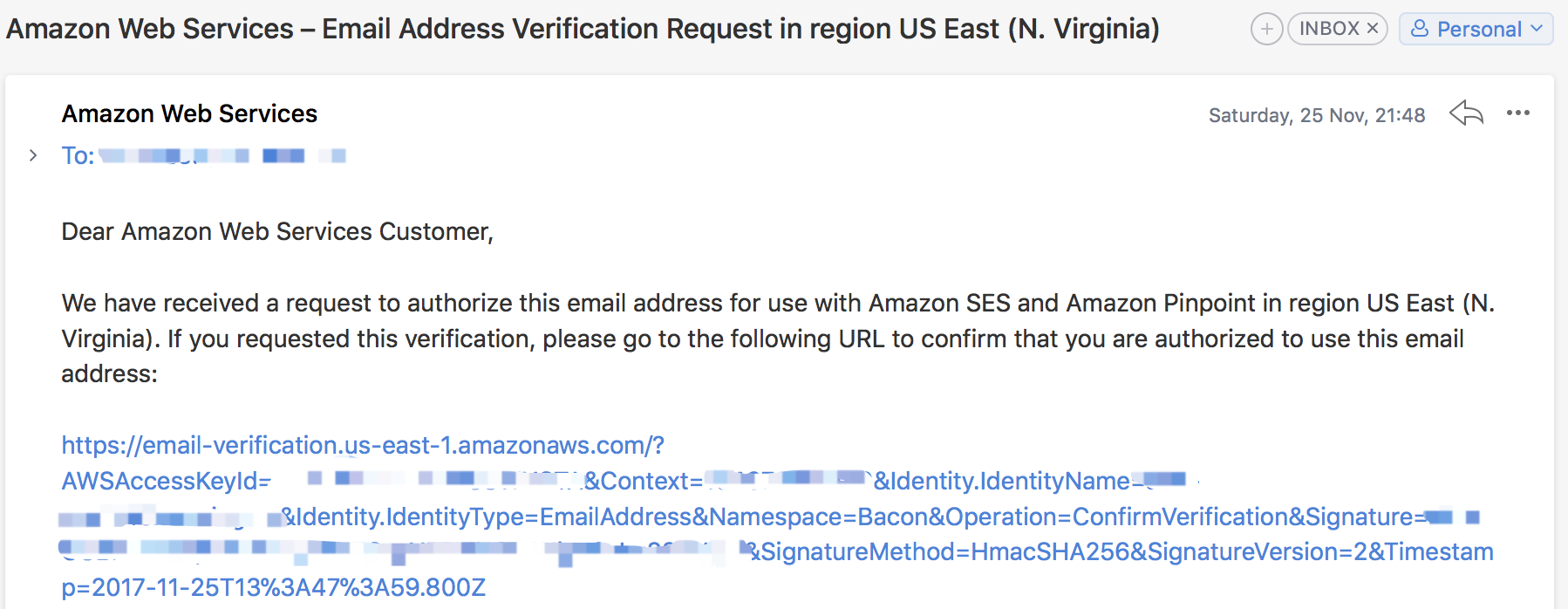Click the chevron arrow beside Personal
Viewport: 1568px width, 609px height.
click(x=1537, y=29)
